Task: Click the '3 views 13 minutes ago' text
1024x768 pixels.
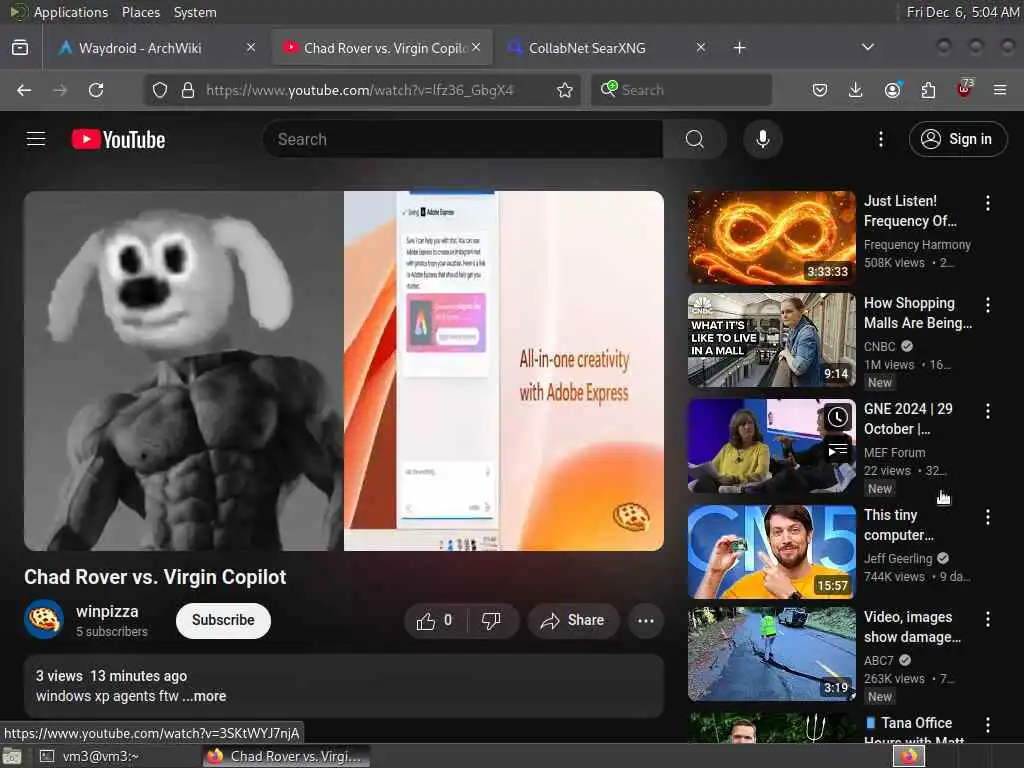Action: click(111, 676)
